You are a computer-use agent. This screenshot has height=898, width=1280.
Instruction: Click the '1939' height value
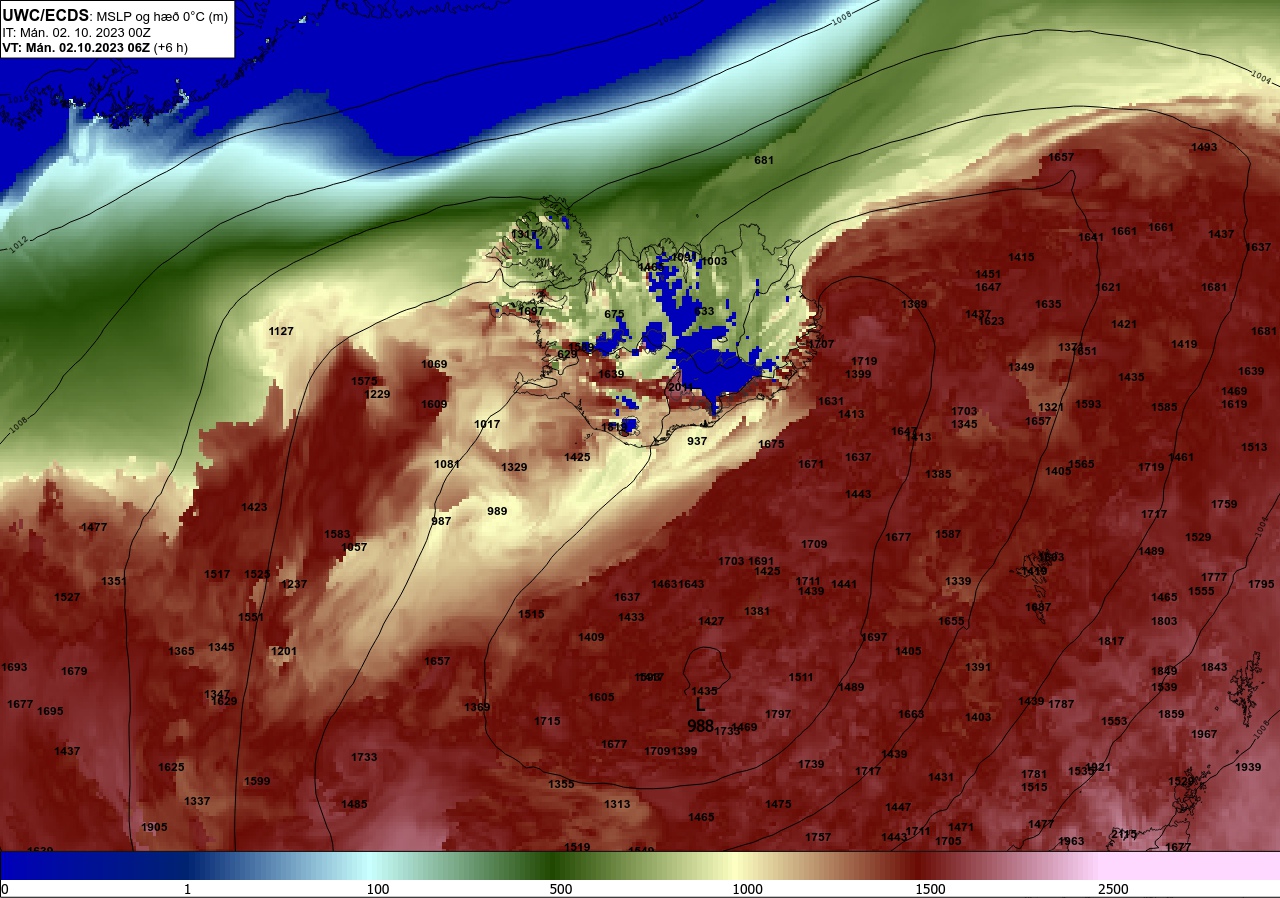pyautogui.click(x=1248, y=767)
